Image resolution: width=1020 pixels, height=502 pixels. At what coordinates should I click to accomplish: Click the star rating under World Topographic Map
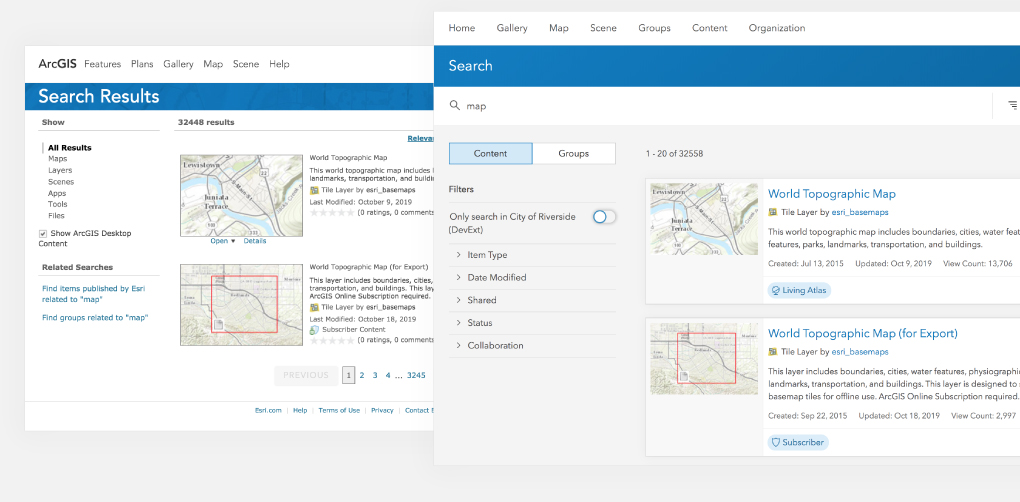click(x=332, y=212)
